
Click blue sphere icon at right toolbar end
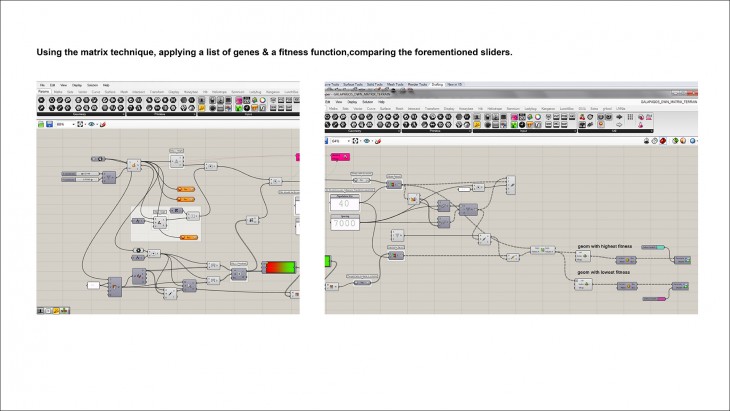693,141
